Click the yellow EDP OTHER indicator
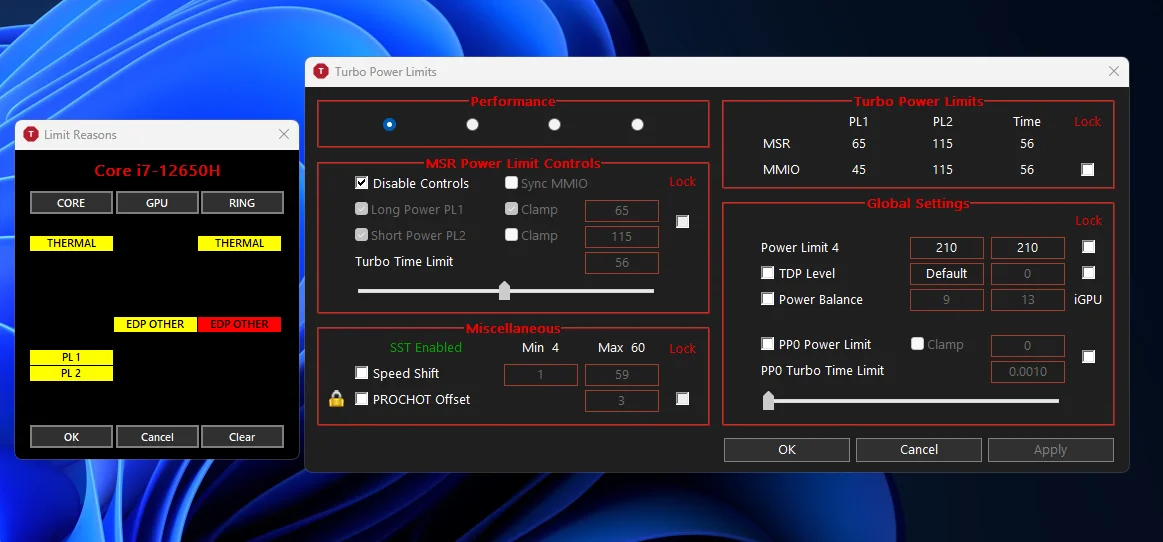 click(156, 324)
